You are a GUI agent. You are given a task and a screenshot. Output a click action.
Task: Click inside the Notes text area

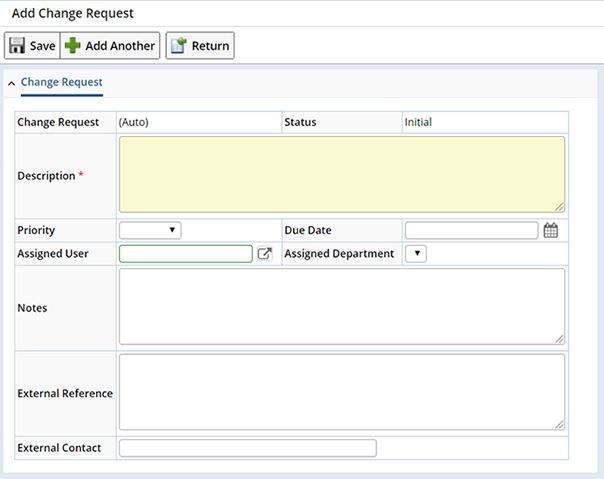pyautogui.click(x=342, y=306)
